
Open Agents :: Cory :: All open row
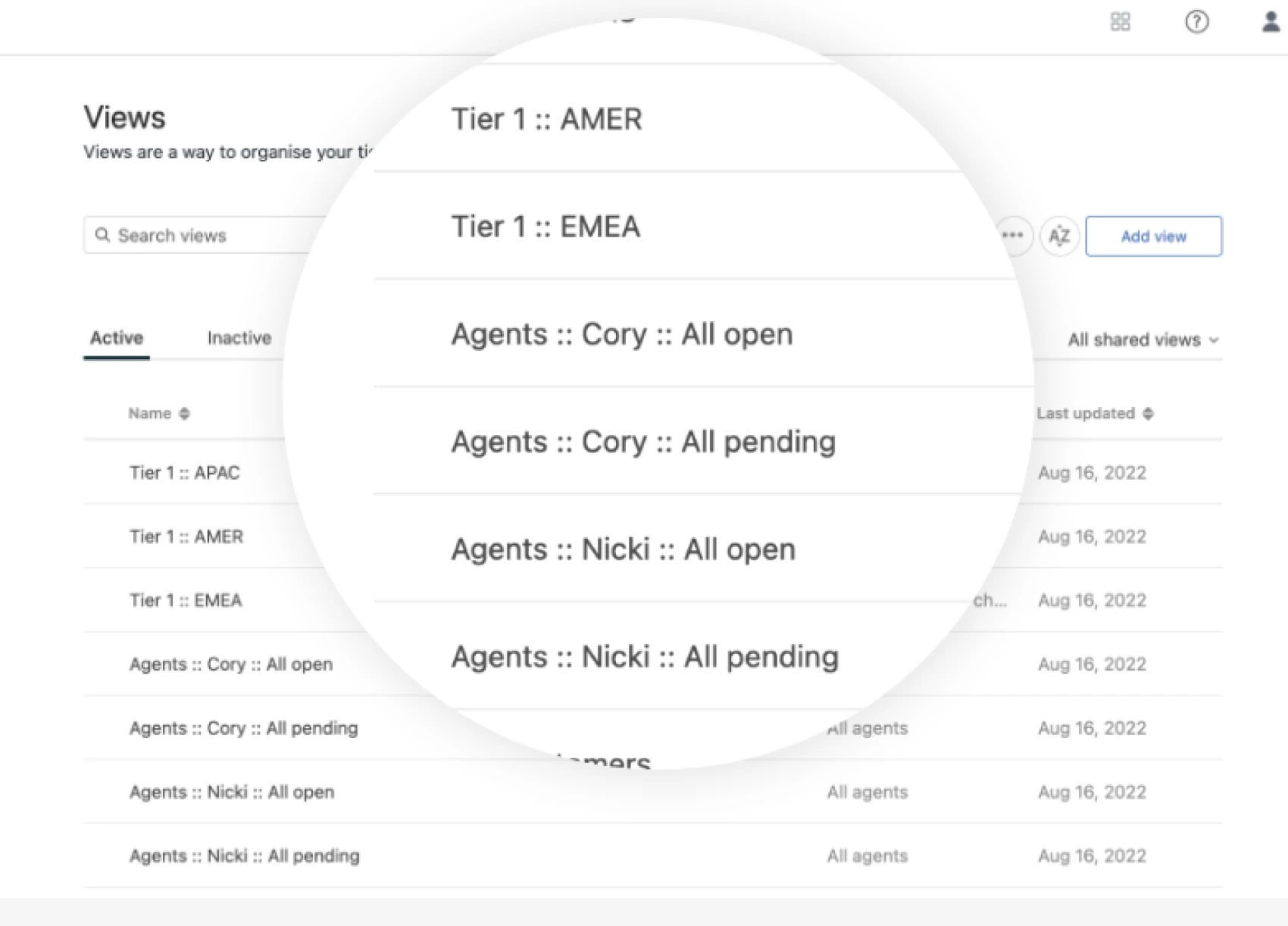click(x=230, y=664)
